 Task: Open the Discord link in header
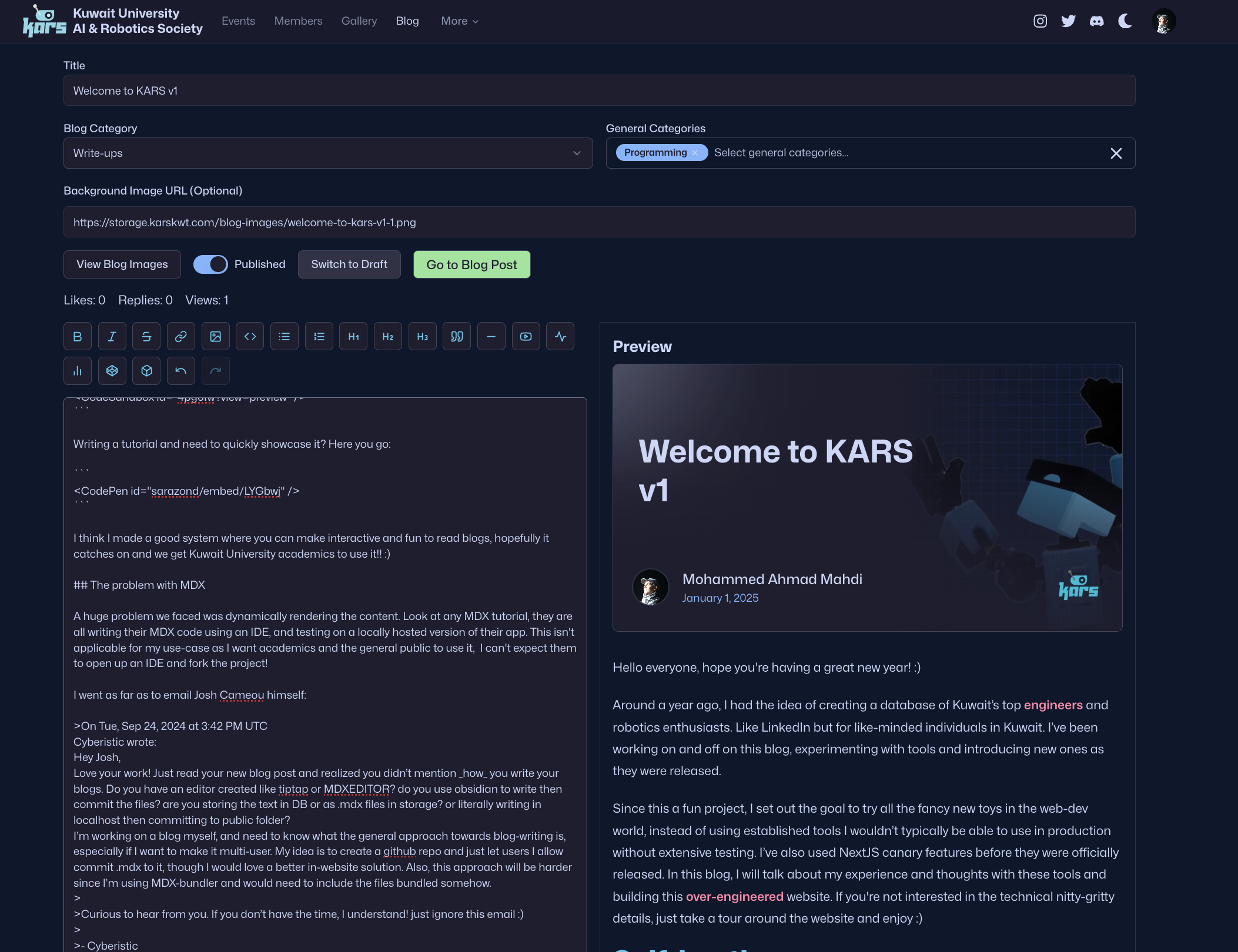[x=1097, y=21]
